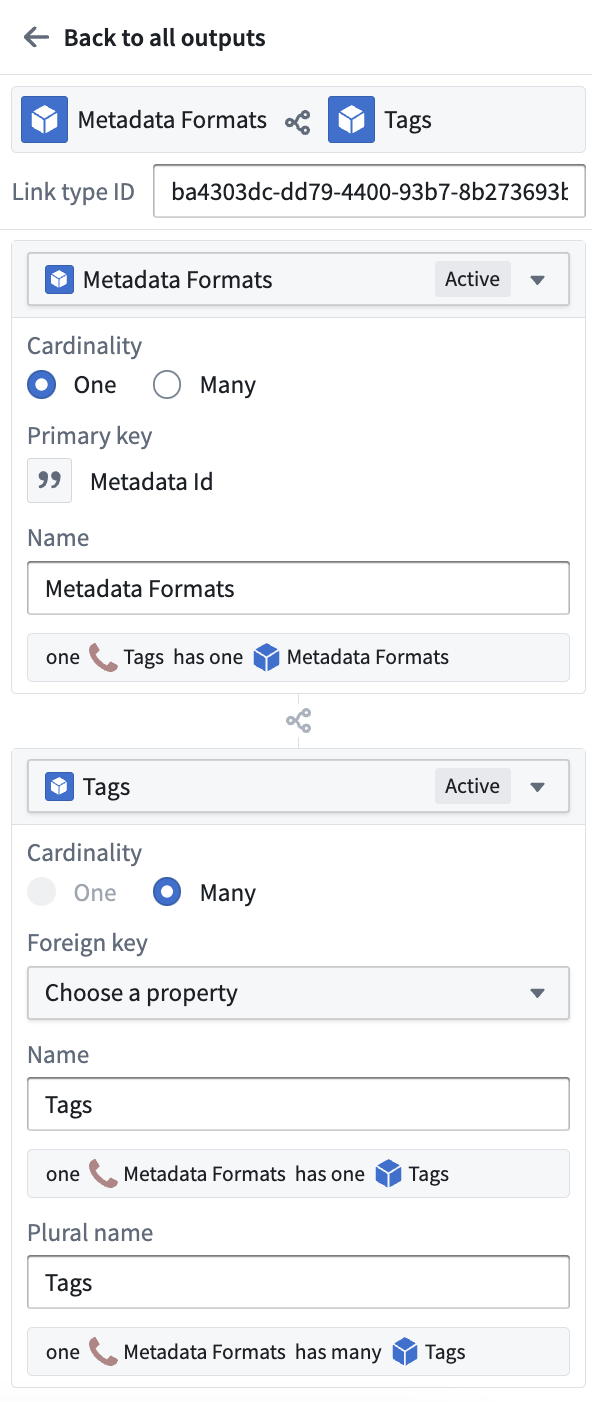592x1402 pixels.
Task: Click the Metadata Formats cube icon in header
Action: (x=44, y=120)
